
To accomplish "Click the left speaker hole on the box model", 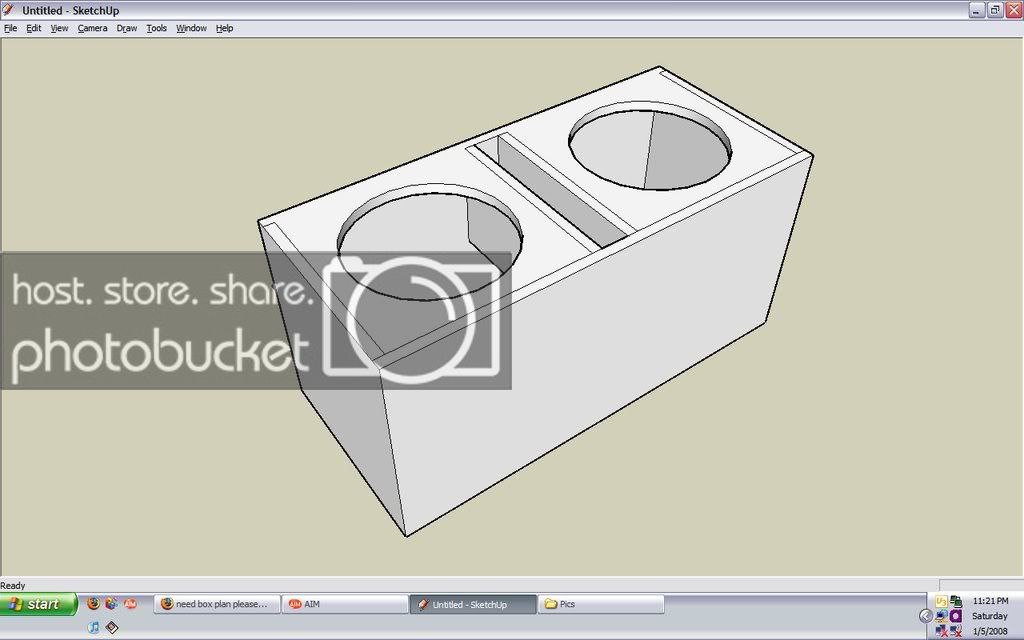I will 429,243.
